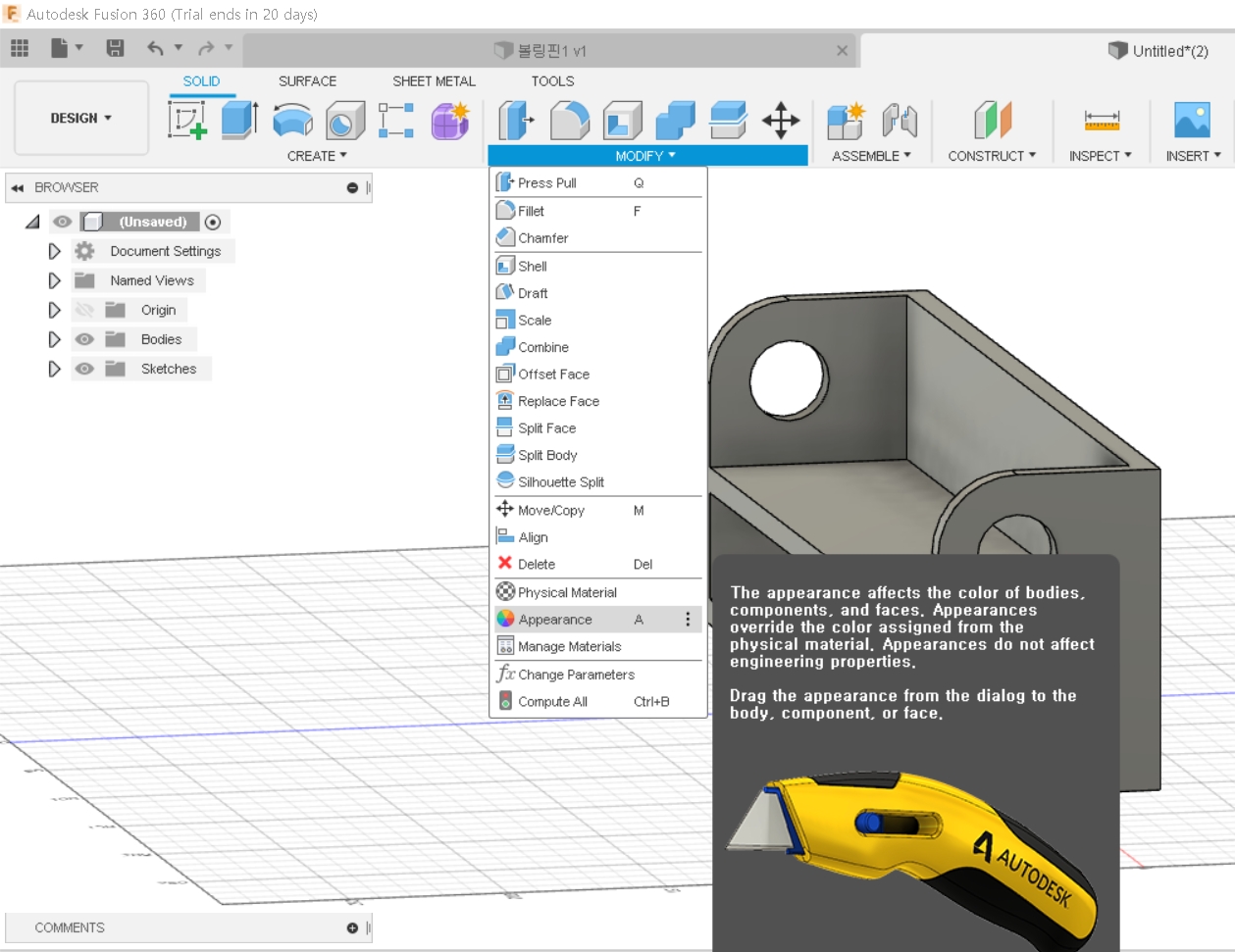Image resolution: width=1235 pixels, height=952 pixels.
Task: Click the Shell toolbar icon
Action: tap(623, 121)
